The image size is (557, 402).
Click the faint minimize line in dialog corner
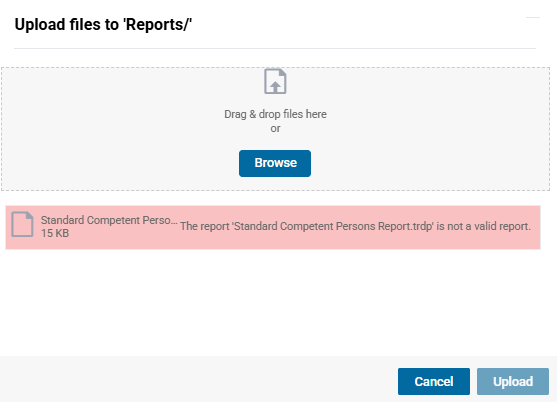pyautogui.click(x=533, y=17)
